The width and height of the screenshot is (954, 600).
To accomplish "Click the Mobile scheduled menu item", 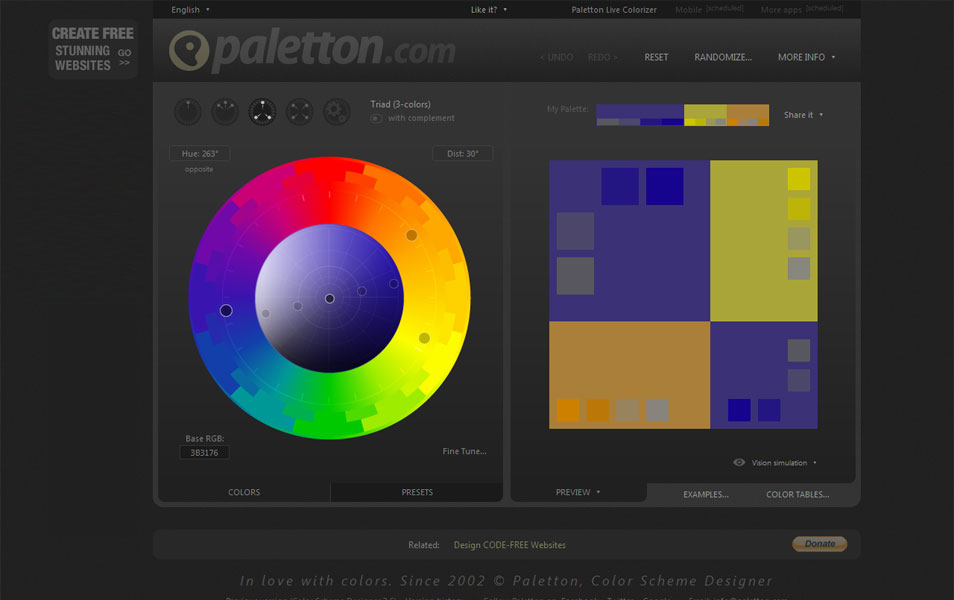I will (x=709, y=10).
